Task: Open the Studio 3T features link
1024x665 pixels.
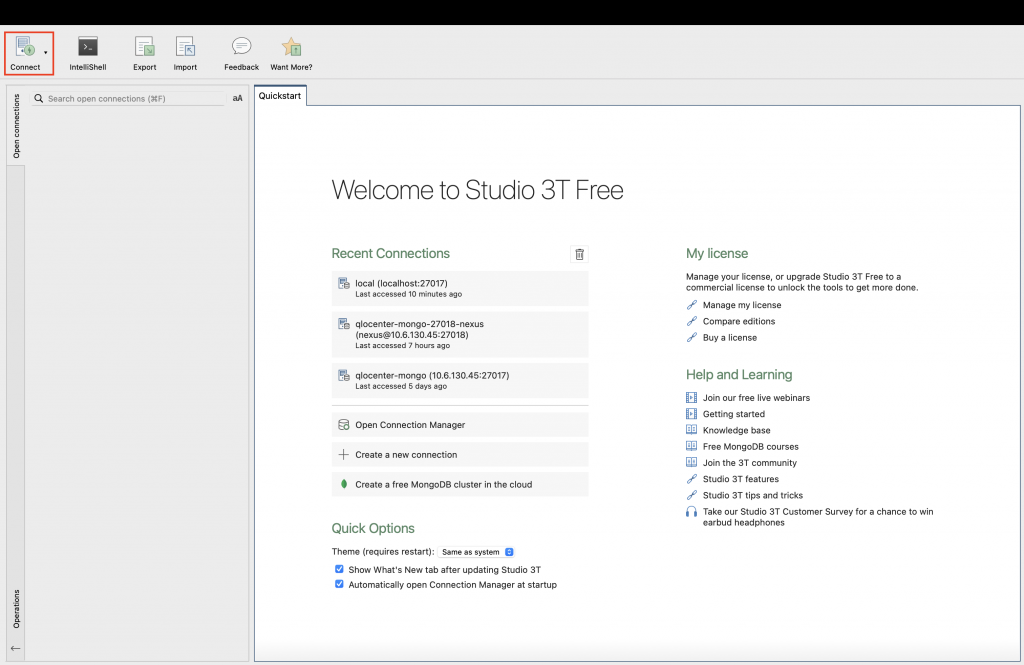Action: click(x=741, y=479)
